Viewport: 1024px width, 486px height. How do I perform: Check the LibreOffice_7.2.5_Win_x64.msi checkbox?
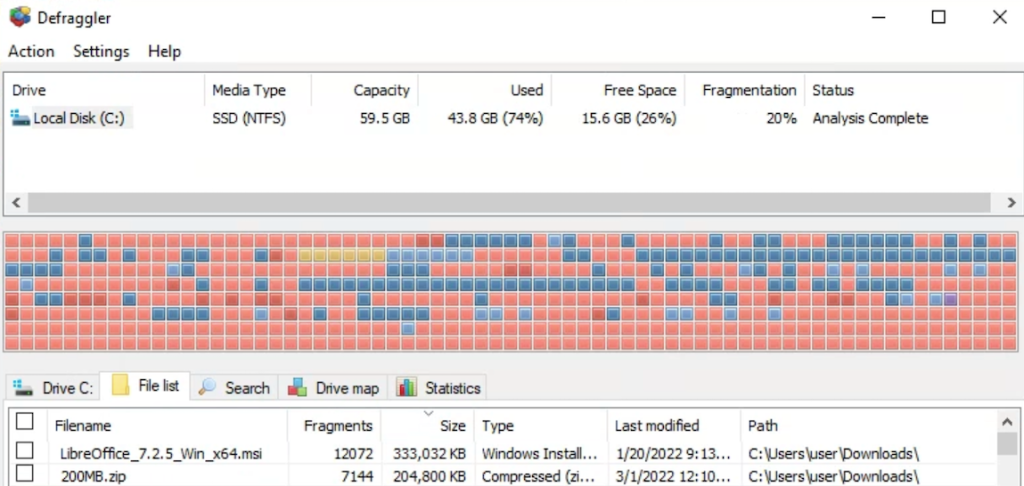click(25, 451)
